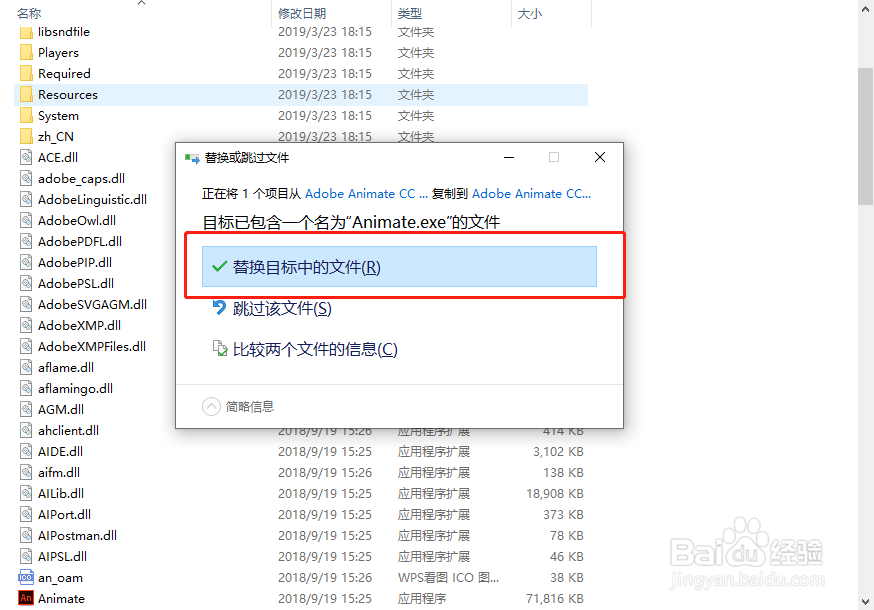Click the AdobeSVGAGM.dll file icon
The width and height of the screenshot is (874, 610).
(x=26, y=304)
